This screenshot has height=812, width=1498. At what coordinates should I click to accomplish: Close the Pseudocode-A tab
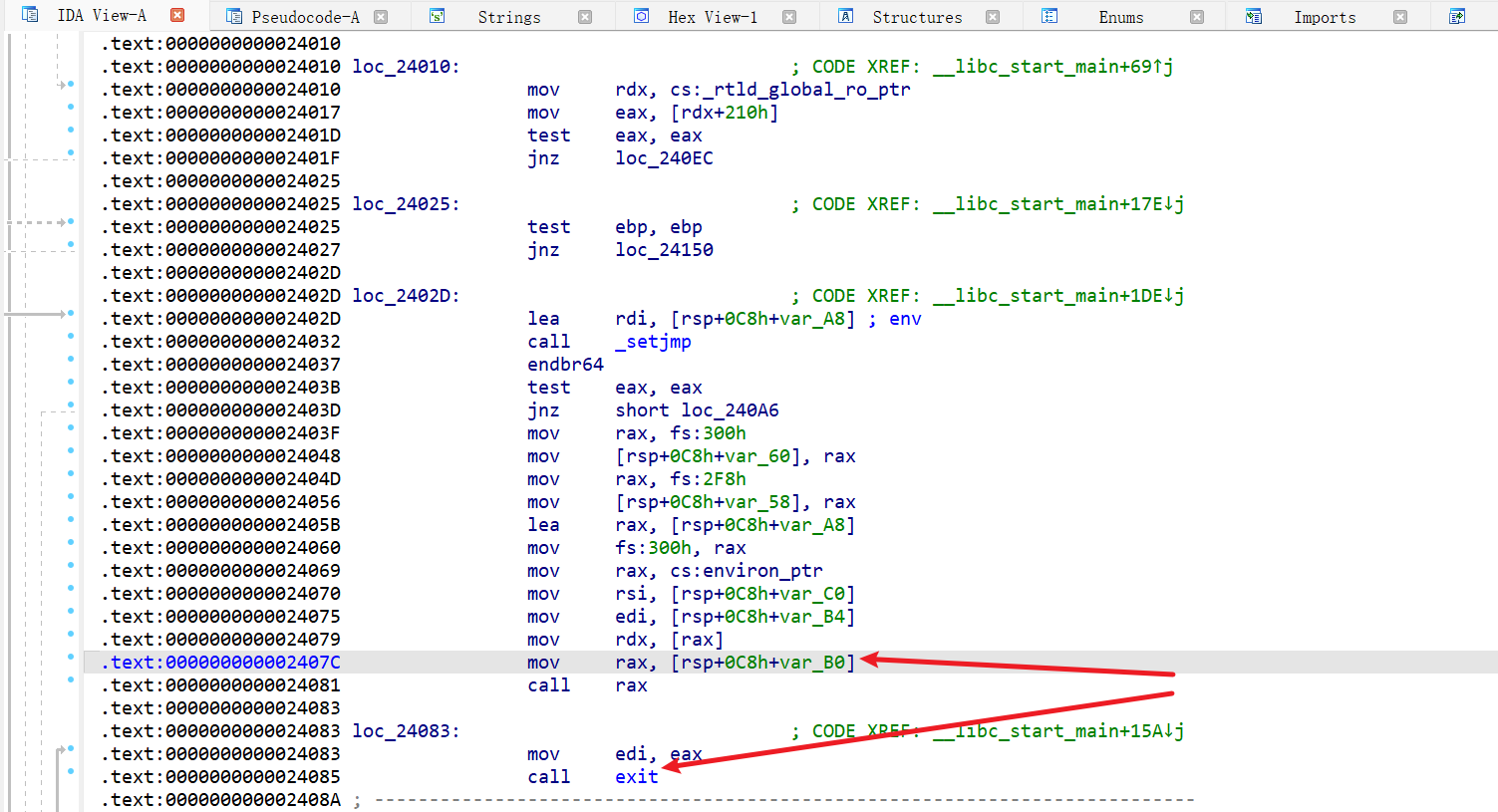[381, 17]
